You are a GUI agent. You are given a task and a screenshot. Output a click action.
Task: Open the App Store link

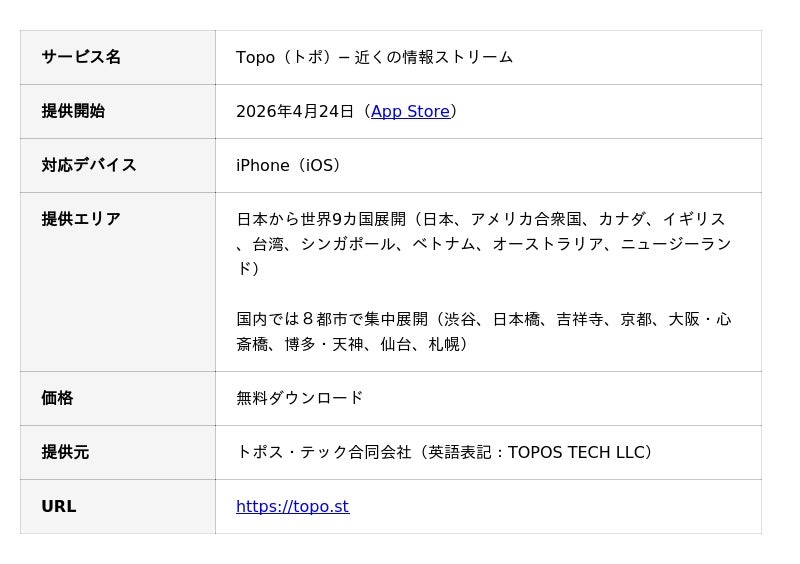pyautogui.click(x=410, y=112)
